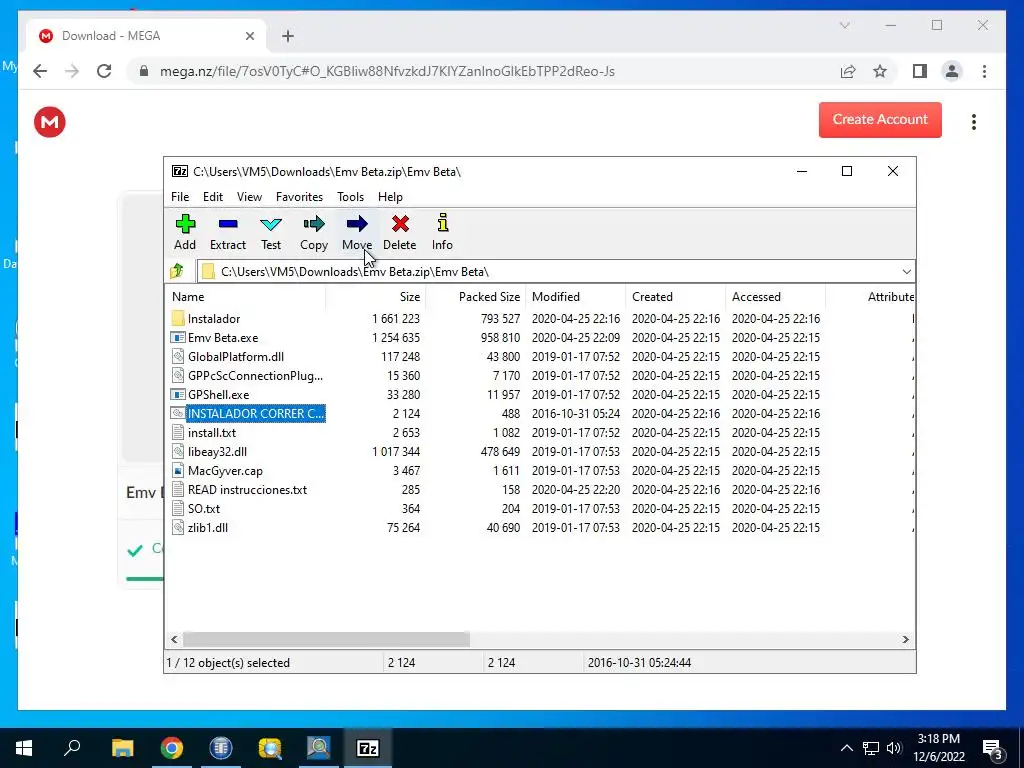Click the left arrow of horizontal scrollbar
1024x768 pixels.
coord(174,639)
